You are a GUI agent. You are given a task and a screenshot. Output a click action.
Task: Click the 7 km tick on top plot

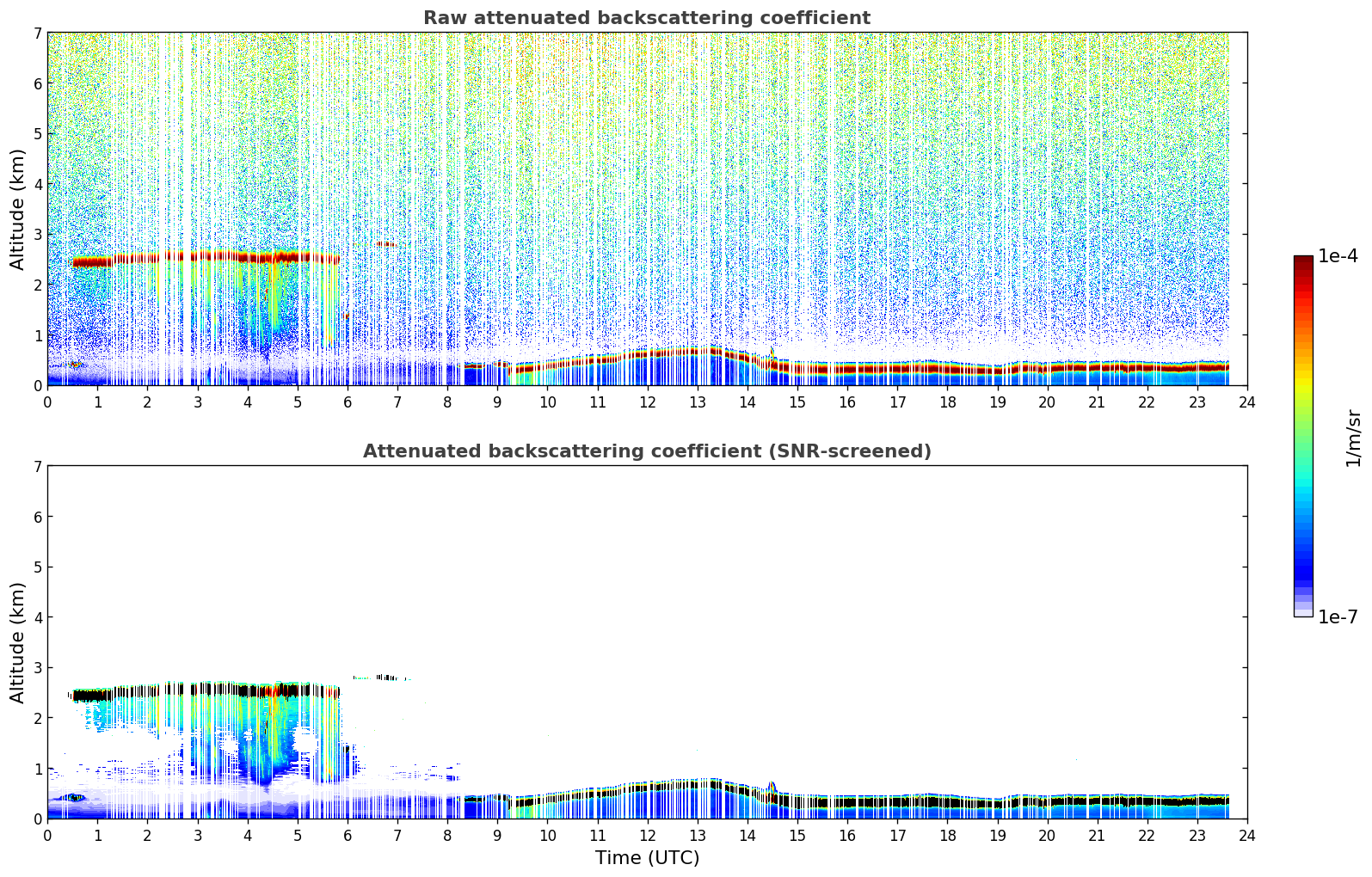click(x=37, y=34)
